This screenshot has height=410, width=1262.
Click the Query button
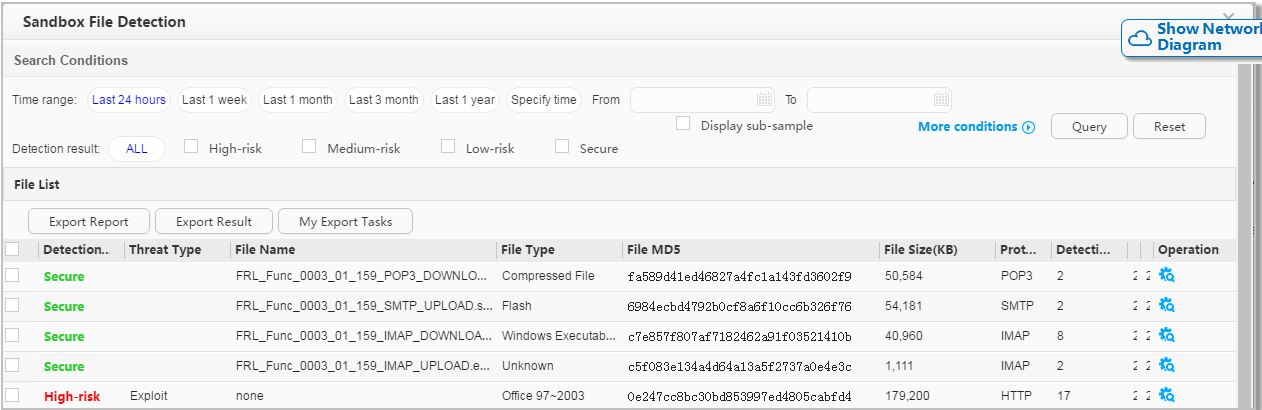(x=1089, y=127)
